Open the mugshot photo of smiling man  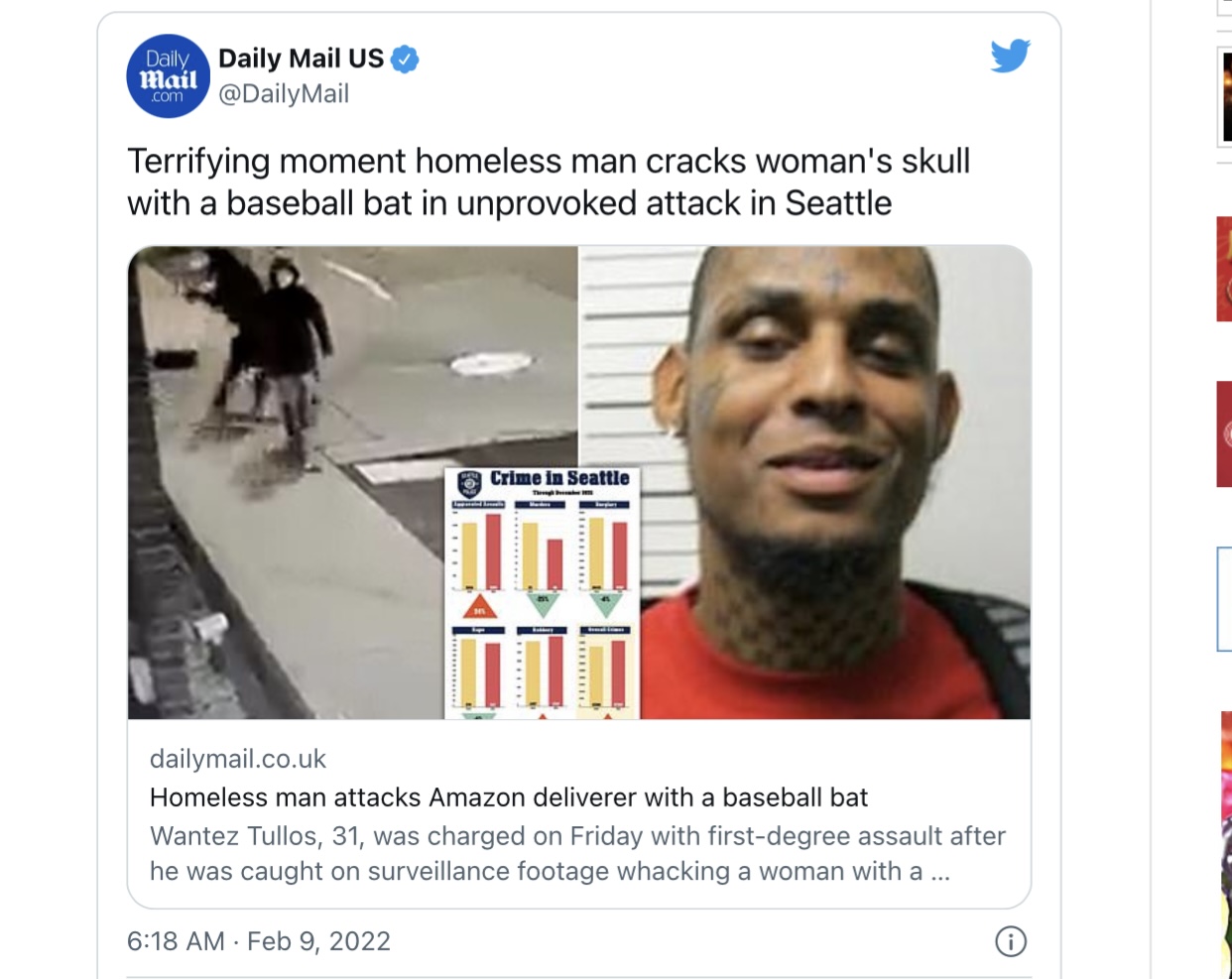[x=805, y=482]
